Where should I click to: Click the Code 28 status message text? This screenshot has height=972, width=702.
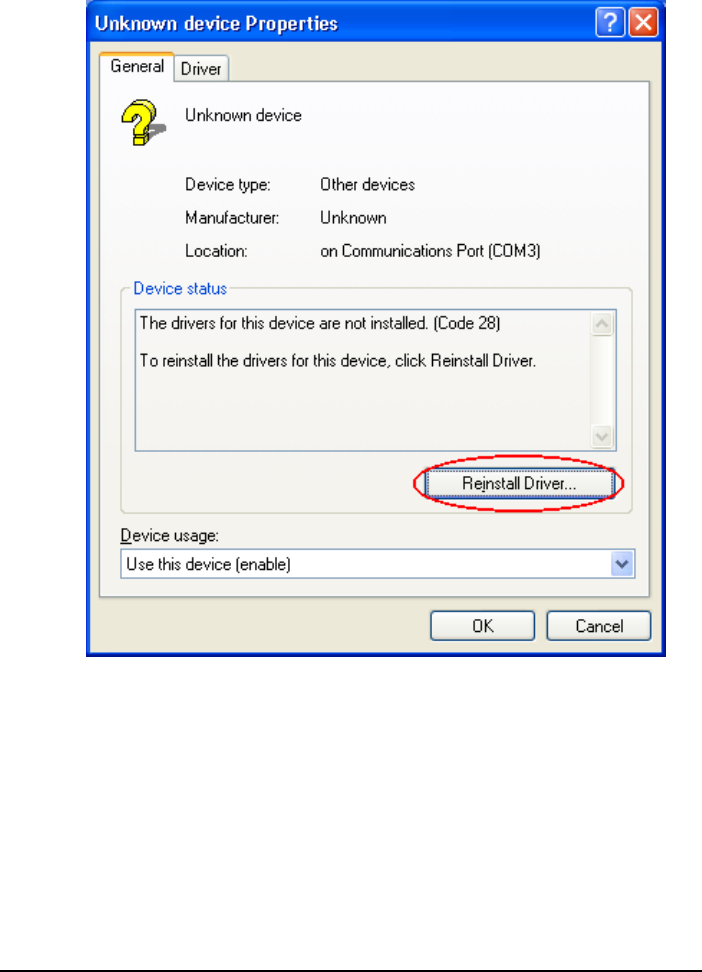click(320, 323)
